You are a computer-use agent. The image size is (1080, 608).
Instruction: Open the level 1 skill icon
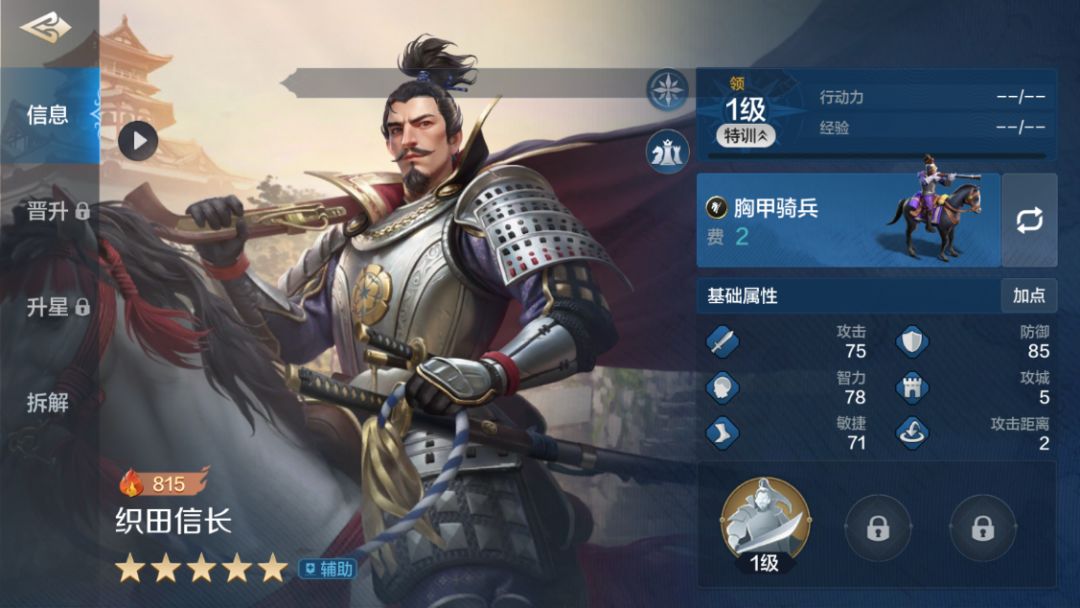pyautogui.click(x=765, y=525)
